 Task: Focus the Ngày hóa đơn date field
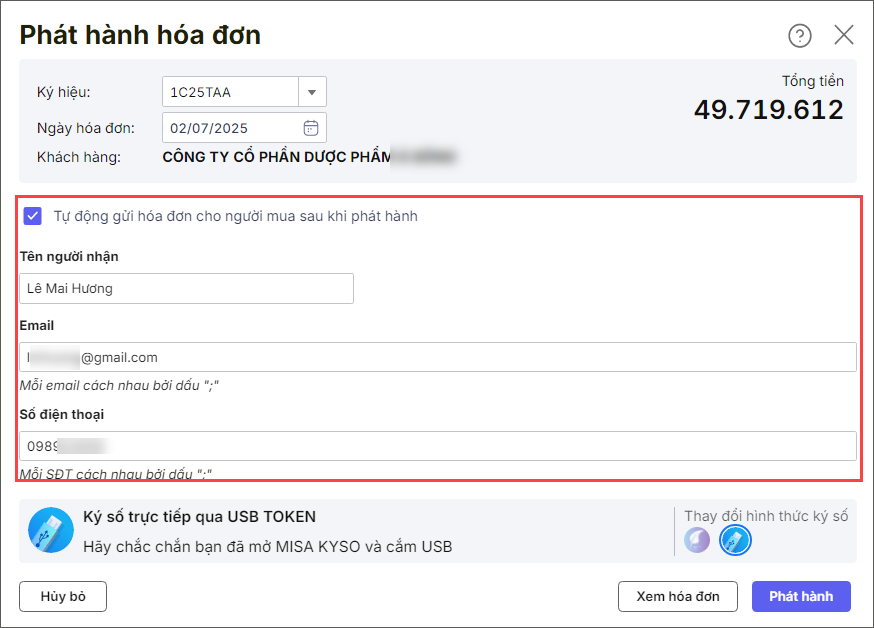coord(244,128)
